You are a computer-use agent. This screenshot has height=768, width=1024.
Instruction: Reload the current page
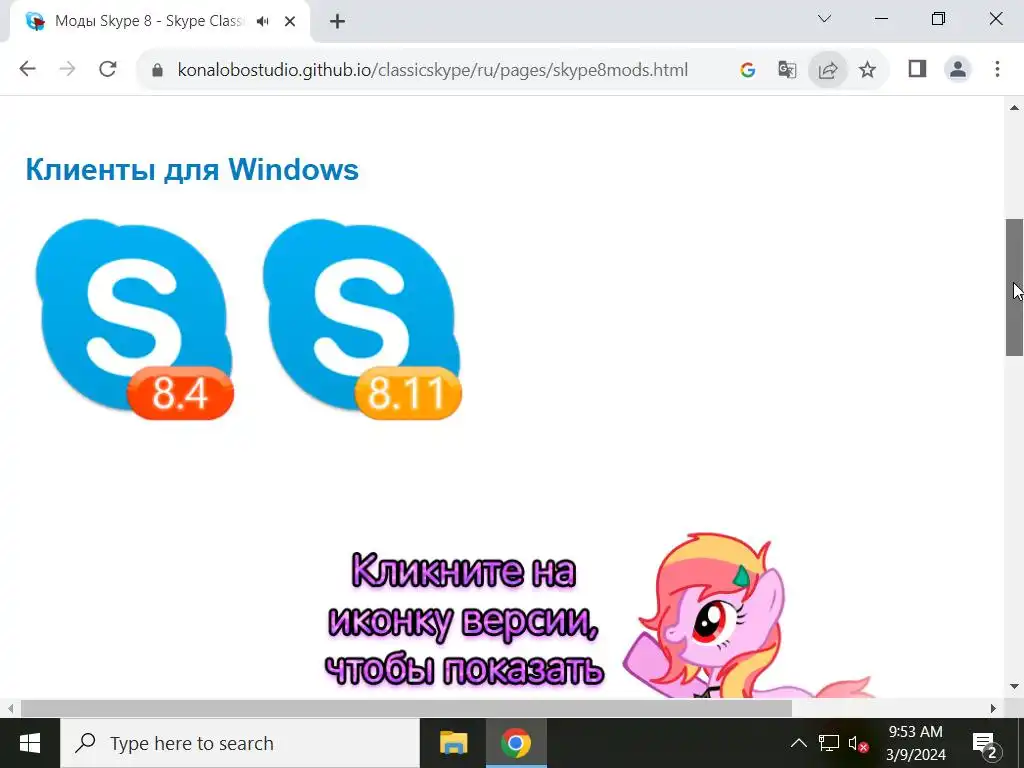[108, 69]
